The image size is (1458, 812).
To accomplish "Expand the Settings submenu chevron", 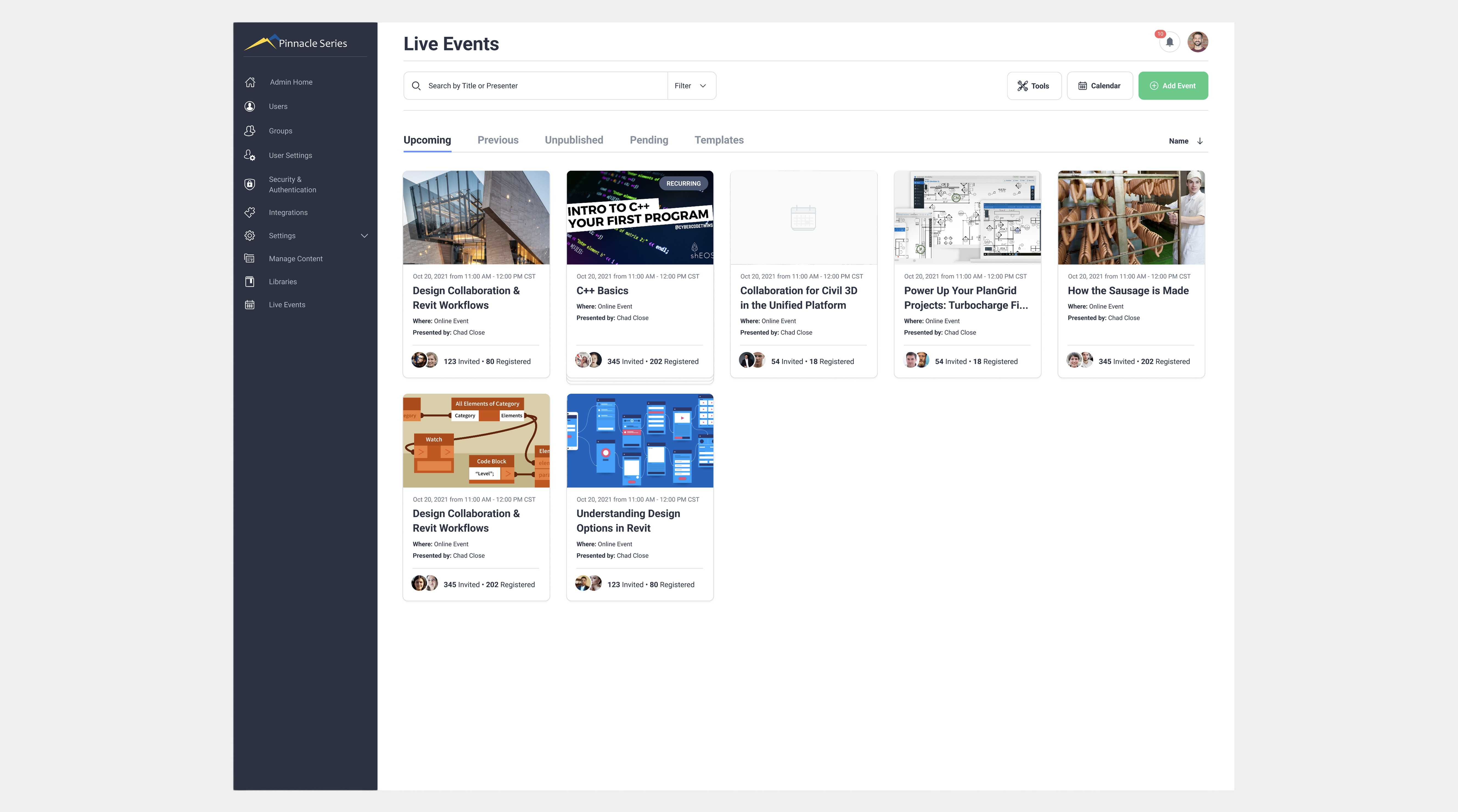I will click(365, 236).
